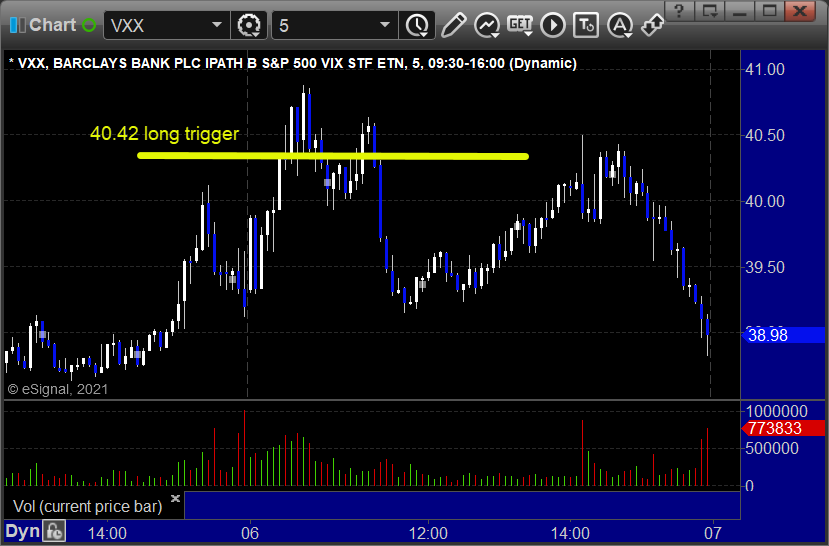Click the 41.00 price axis label
This screenshot has height=546, width=829.
764,69
